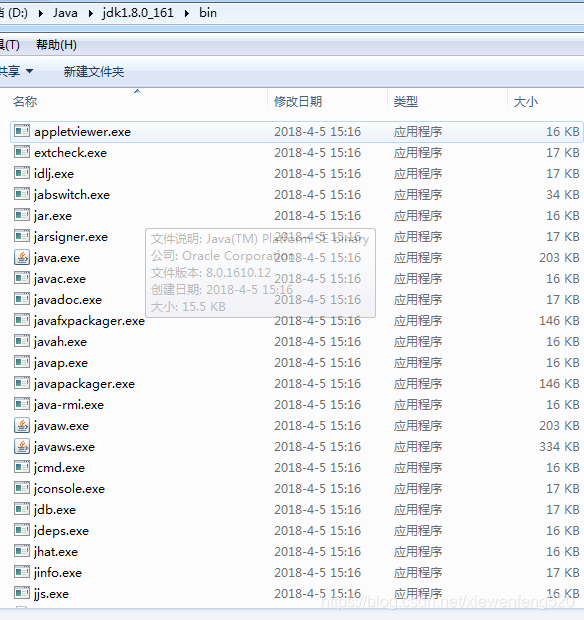Select the appletviewer.exe file name
The width and height of the screenshot is (584, 620).
[x=82, y=132]
